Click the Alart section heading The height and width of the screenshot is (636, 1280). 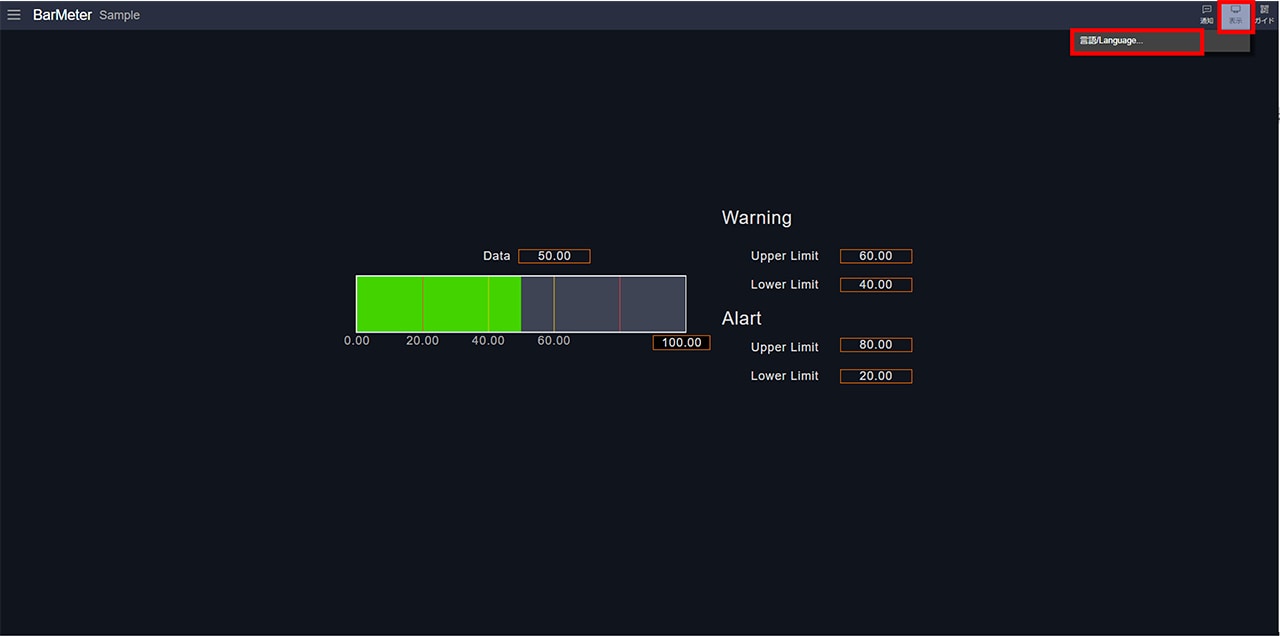tap(741, 318)
